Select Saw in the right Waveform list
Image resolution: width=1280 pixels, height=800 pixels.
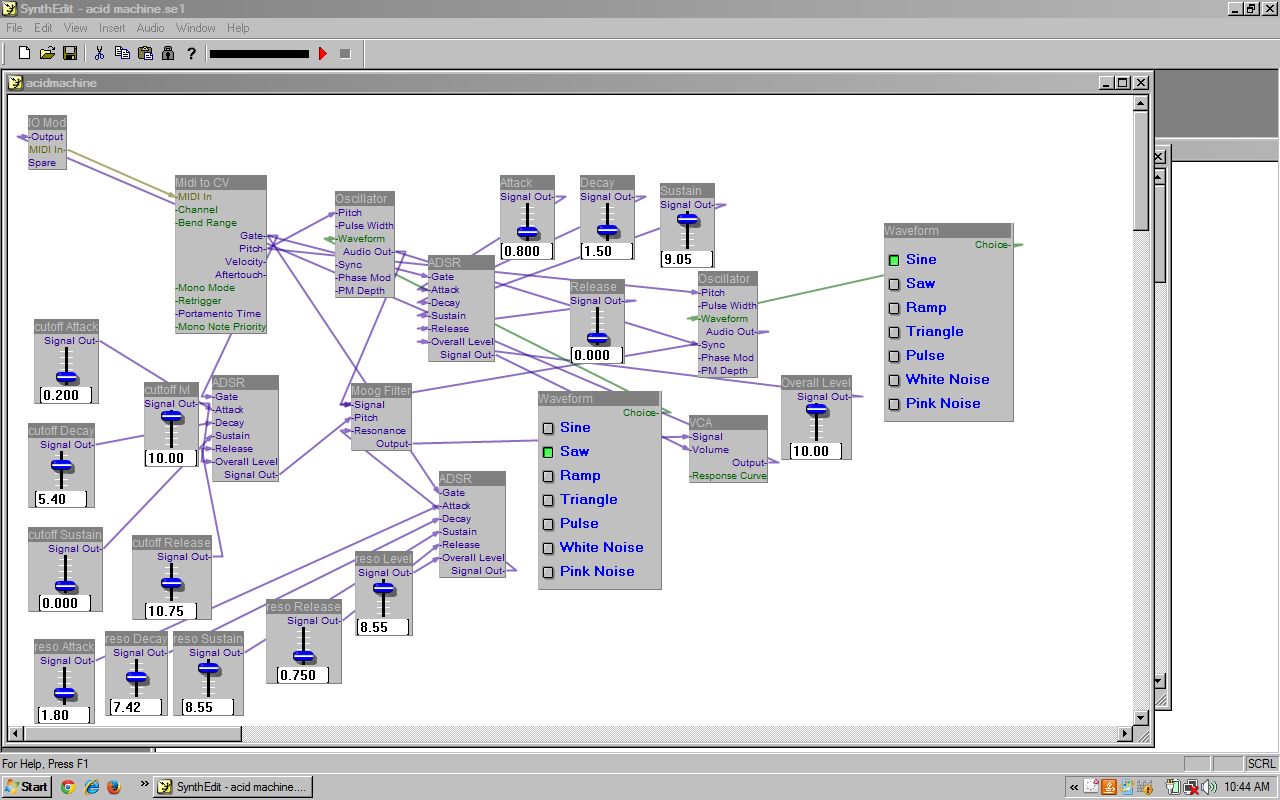click(911, 284)
